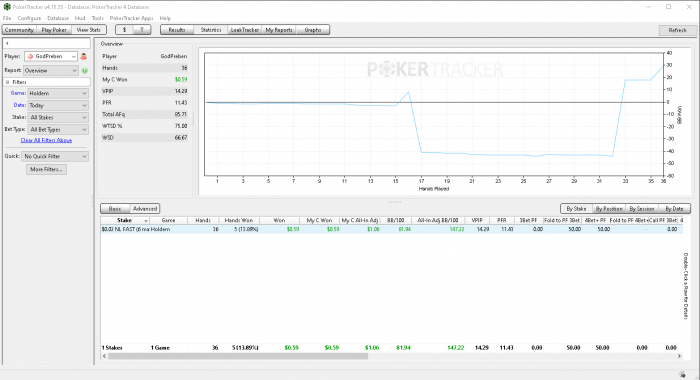The width and height of the screenshot is (700, 380).
Task: Select the cash games dollar toggle
Action: (125, 30)
